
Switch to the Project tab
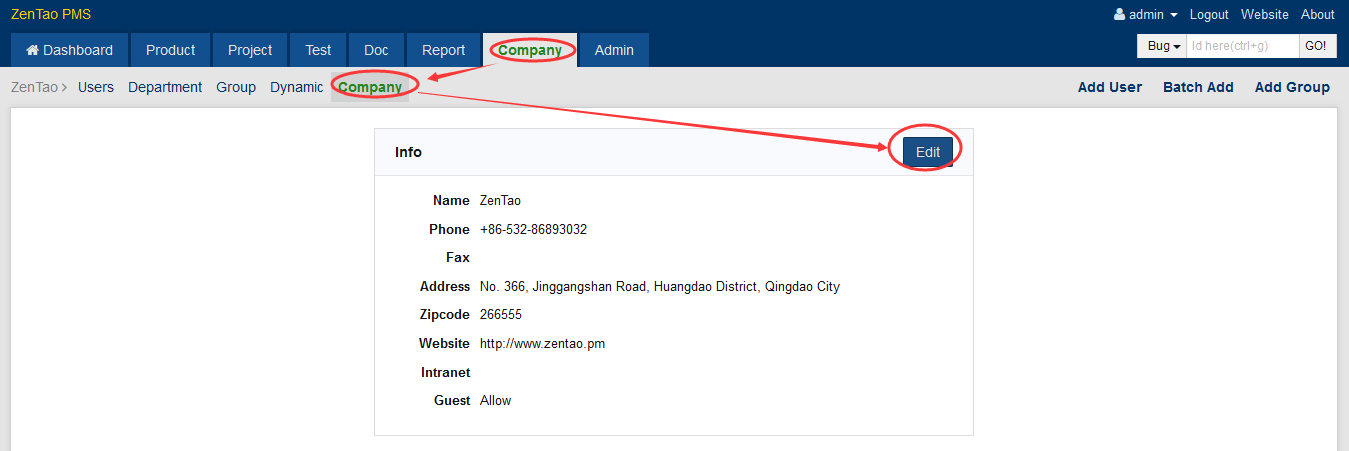click(250, 50)
